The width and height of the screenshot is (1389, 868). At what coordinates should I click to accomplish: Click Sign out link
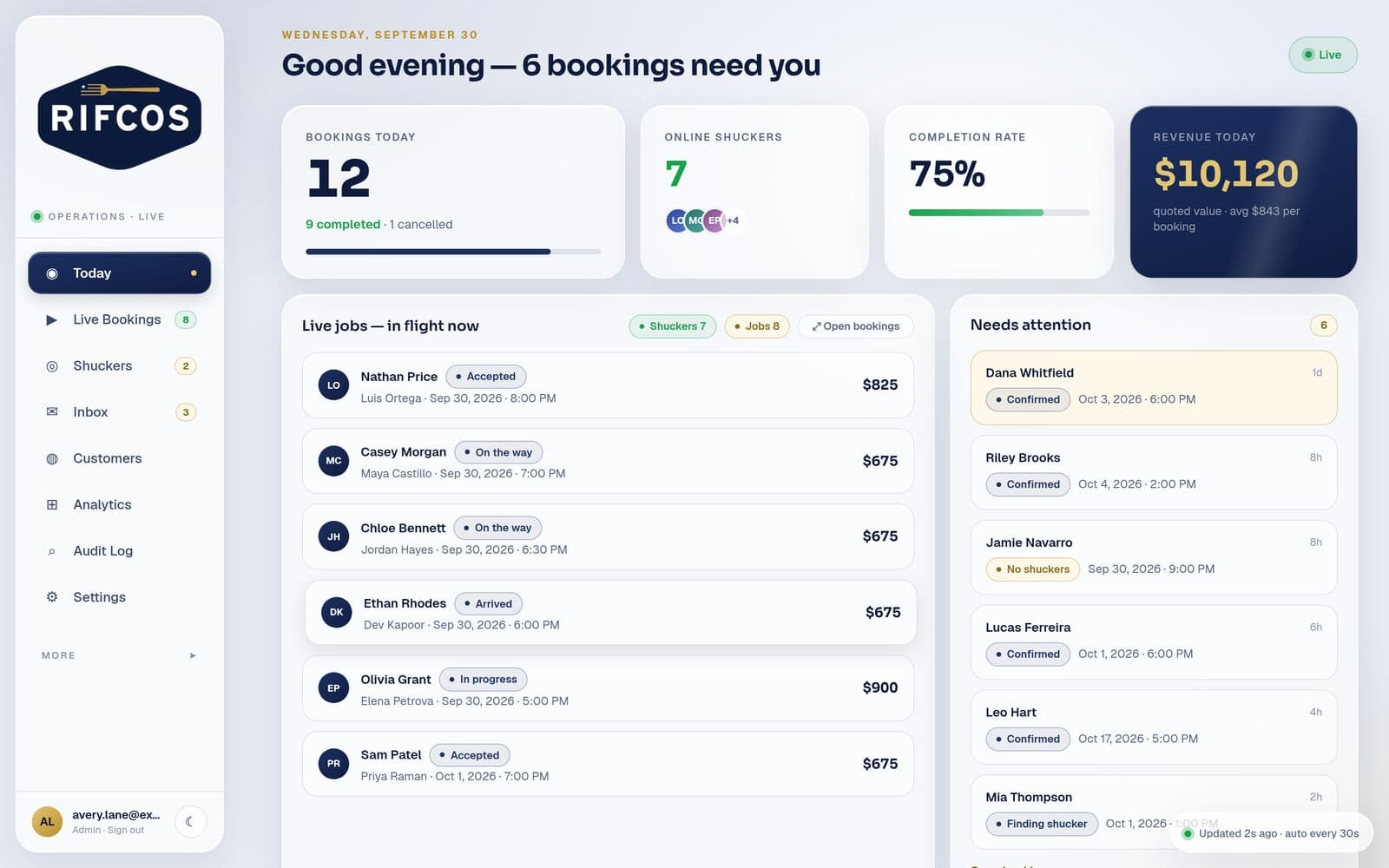(126, 831)
